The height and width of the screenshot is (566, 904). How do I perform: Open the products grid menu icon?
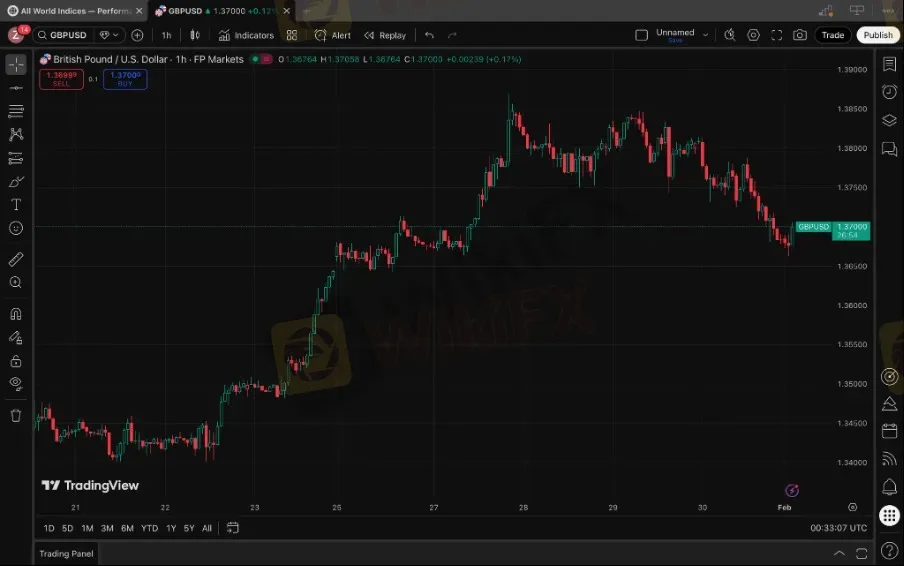coord(890,515)
